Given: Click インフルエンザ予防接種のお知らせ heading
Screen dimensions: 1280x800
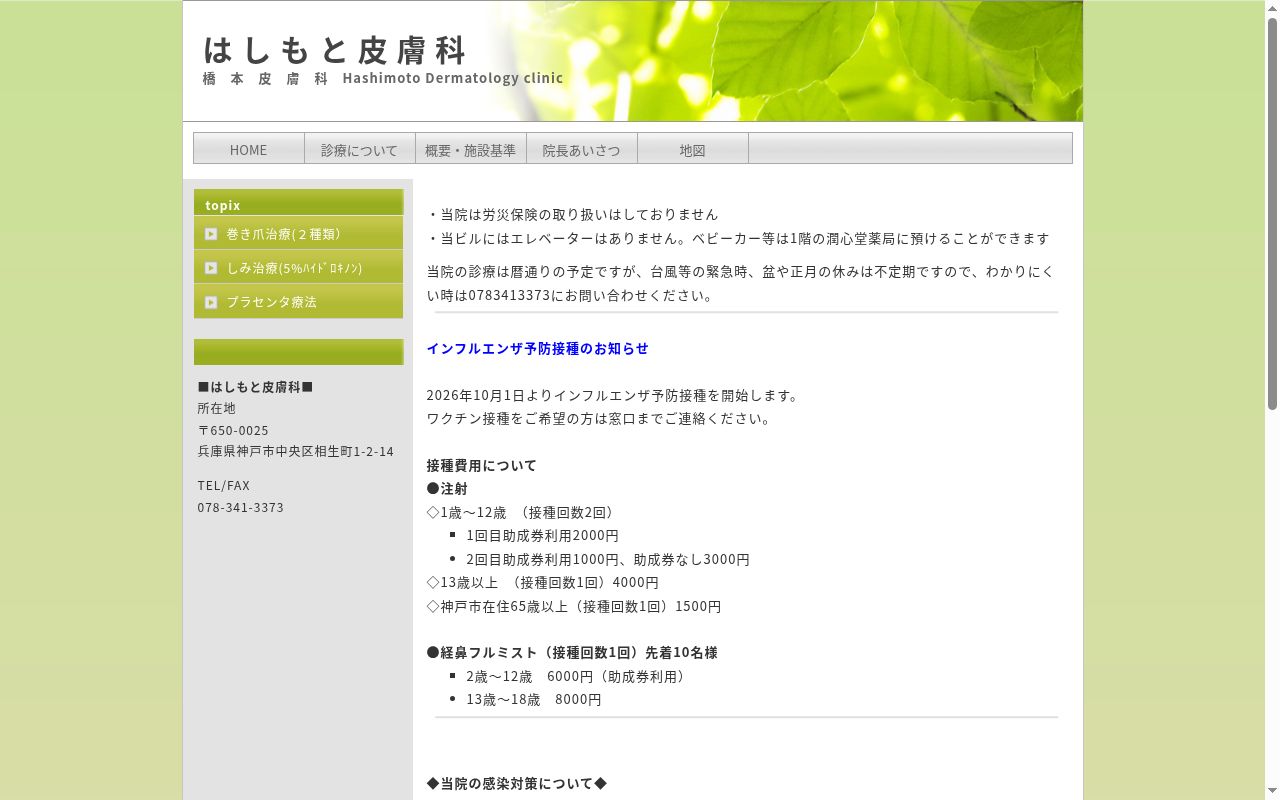Looking at the screenshot, I should [537, 348].
